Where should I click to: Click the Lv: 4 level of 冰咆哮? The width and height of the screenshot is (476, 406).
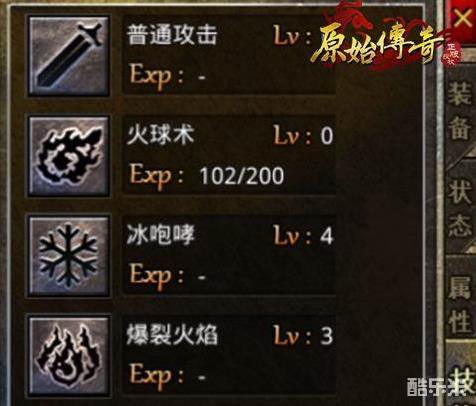point(303,235)
